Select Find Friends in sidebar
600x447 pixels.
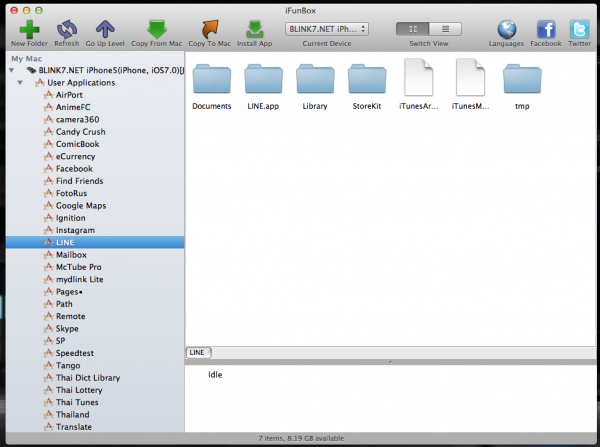(95, 181)
